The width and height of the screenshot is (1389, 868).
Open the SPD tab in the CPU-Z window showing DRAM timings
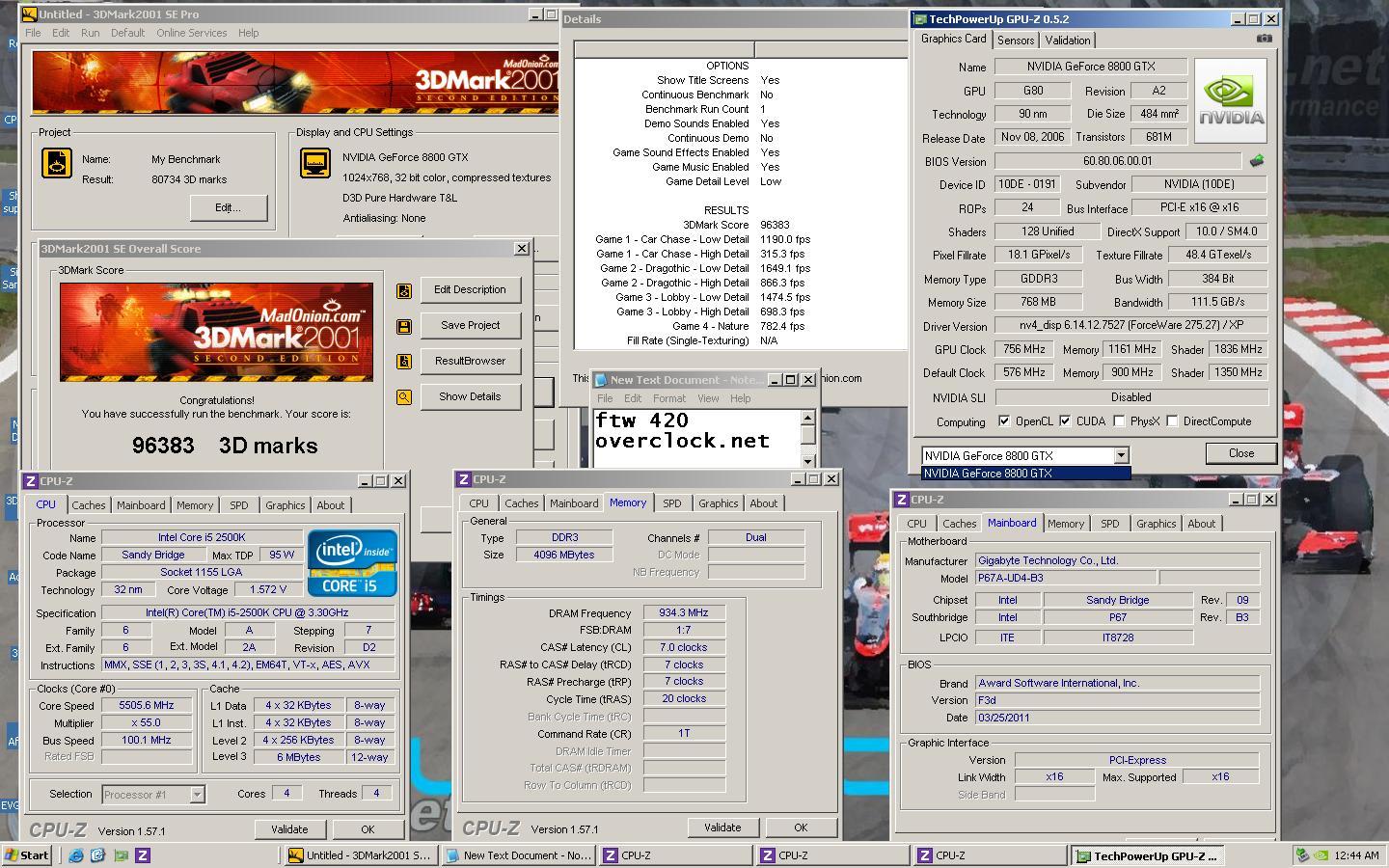pyautogui.click(x=672, y=503)
